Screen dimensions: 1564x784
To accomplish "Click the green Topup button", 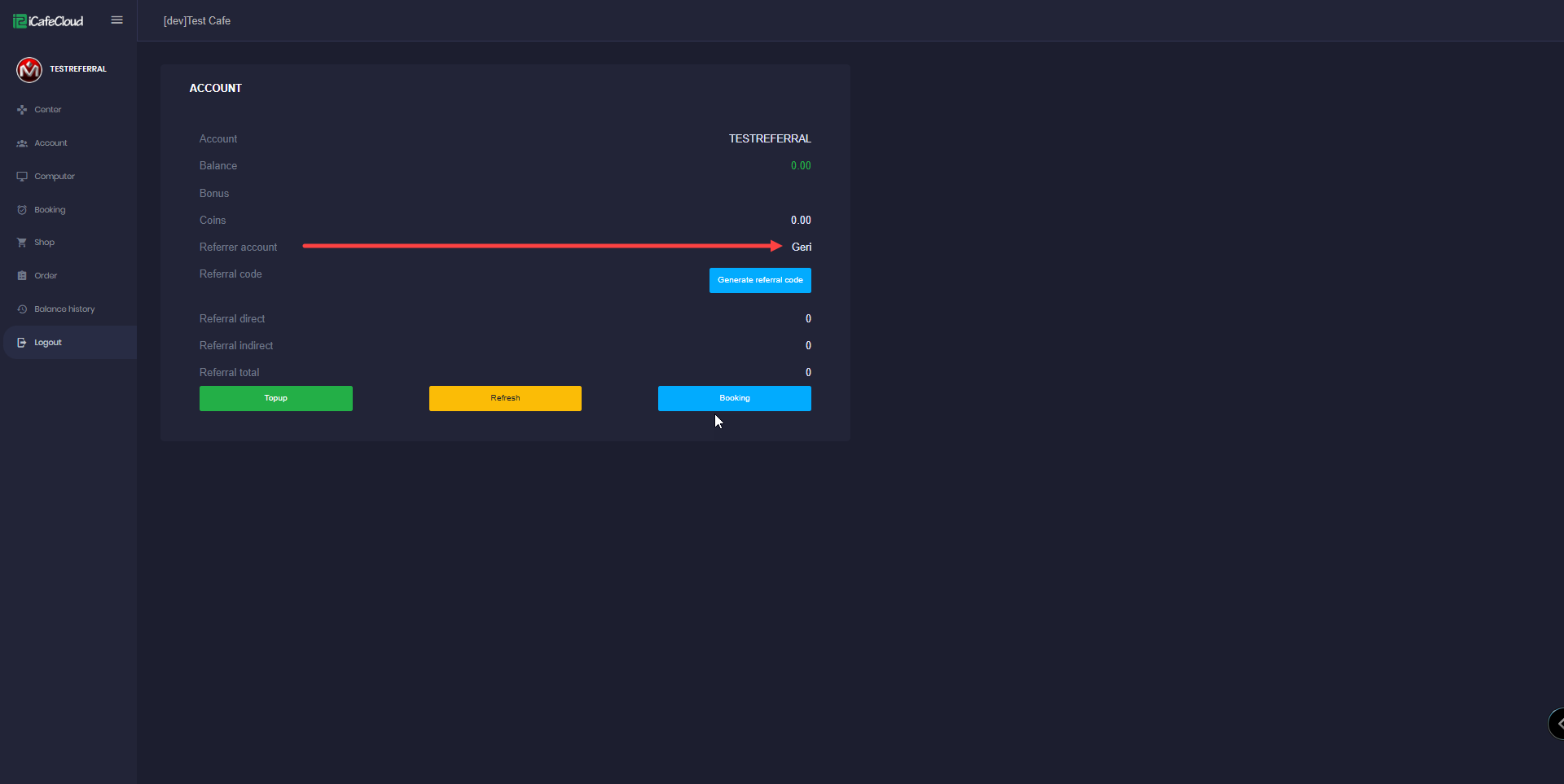I will 276,398.
